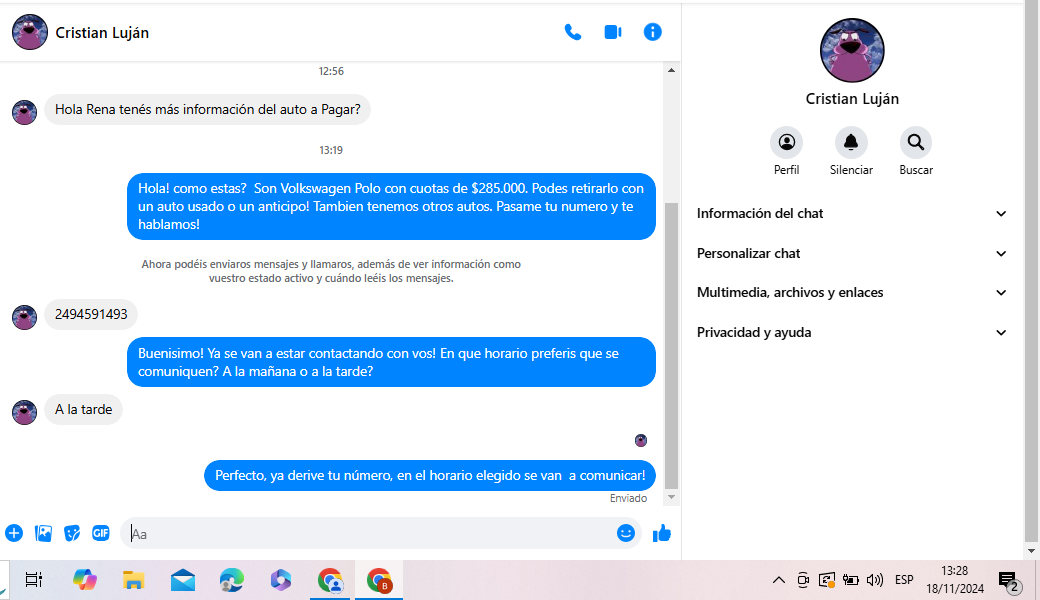This screenshot has width=1040, height=600.
Task: Open File Explorer from the taskbar
Action: pos(134,580)
